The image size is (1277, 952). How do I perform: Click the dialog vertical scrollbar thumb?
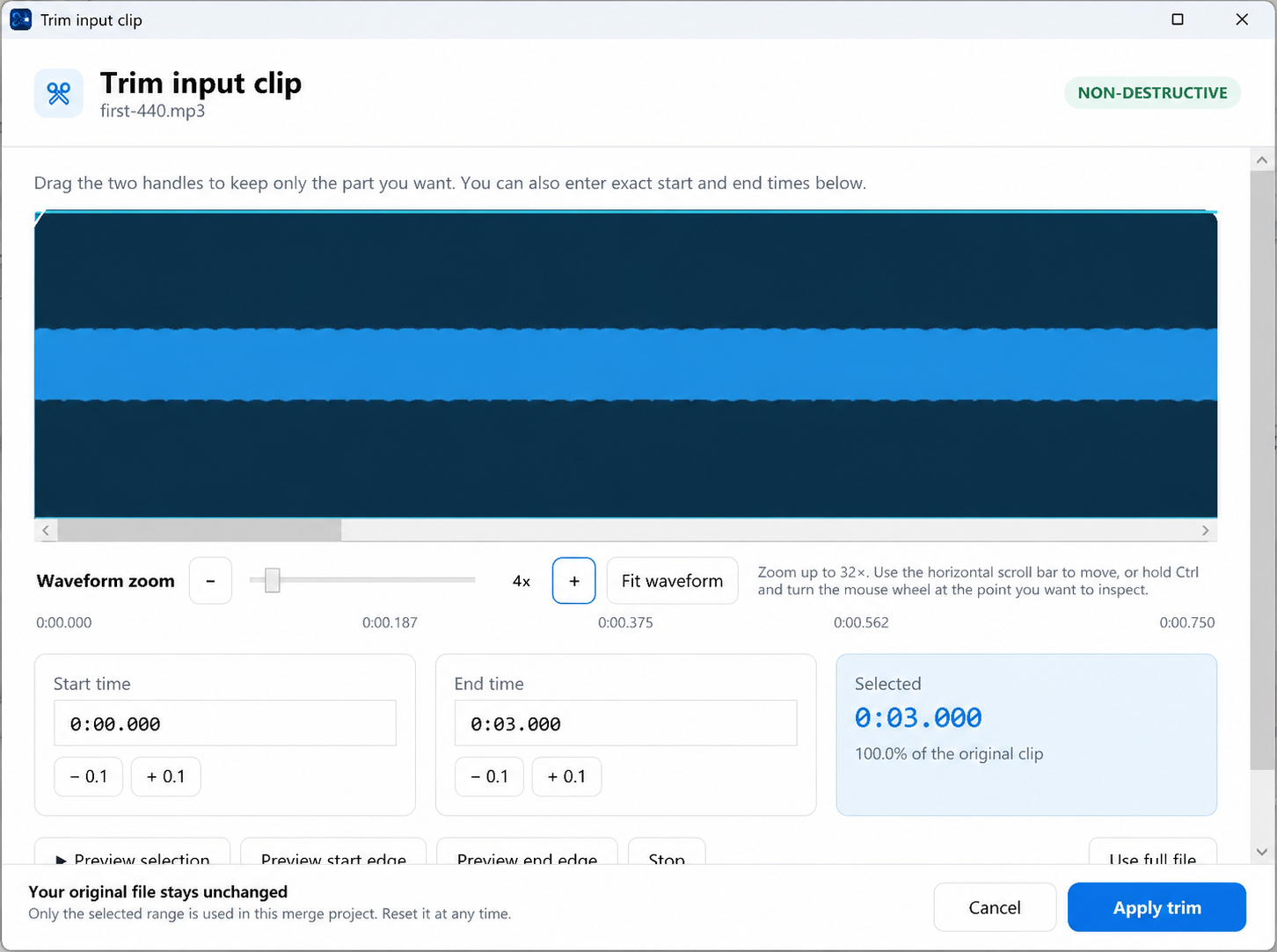tap(1262, 470)
